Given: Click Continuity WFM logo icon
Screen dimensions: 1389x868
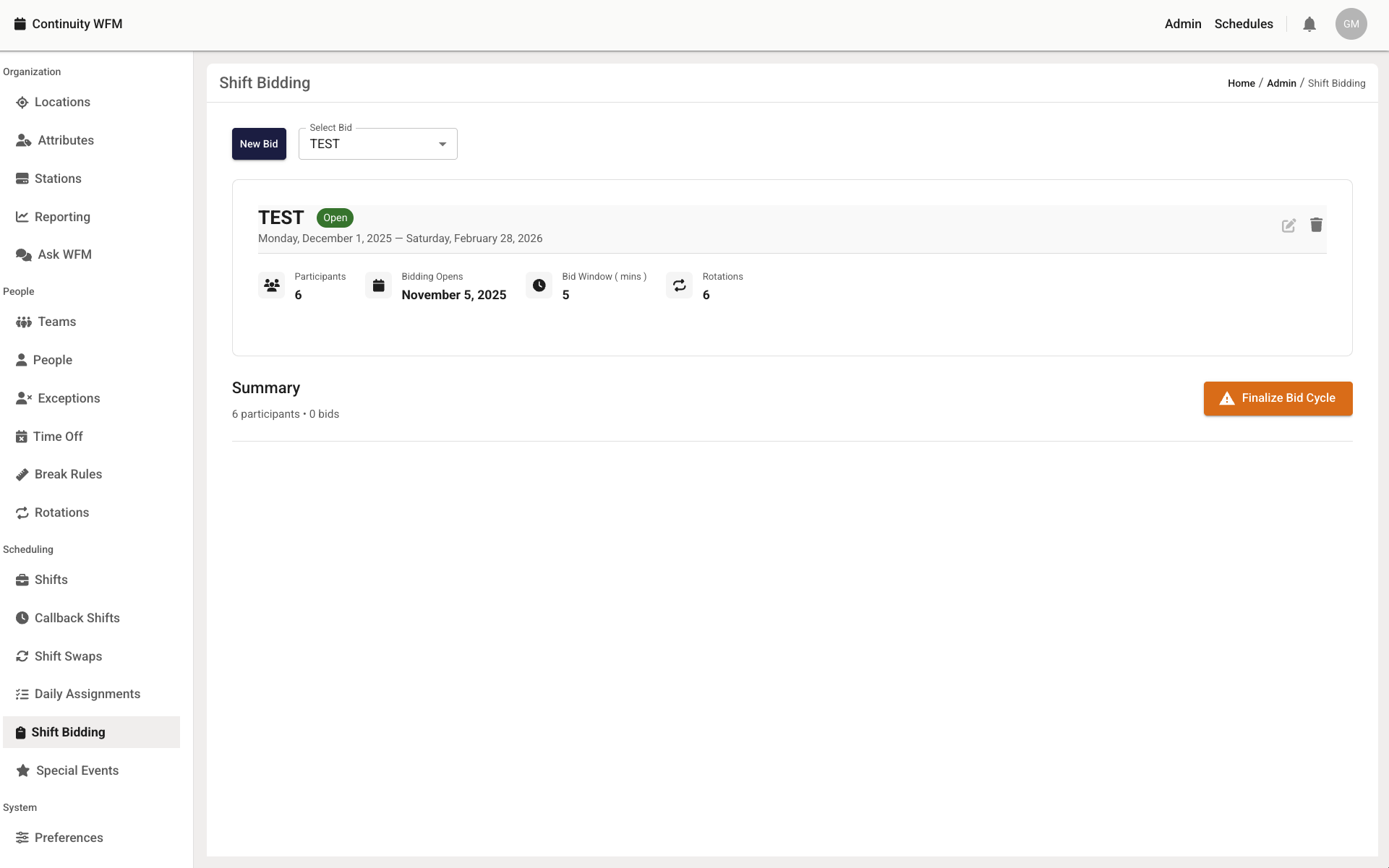Looking at the screenshot, I should point(20,24).
